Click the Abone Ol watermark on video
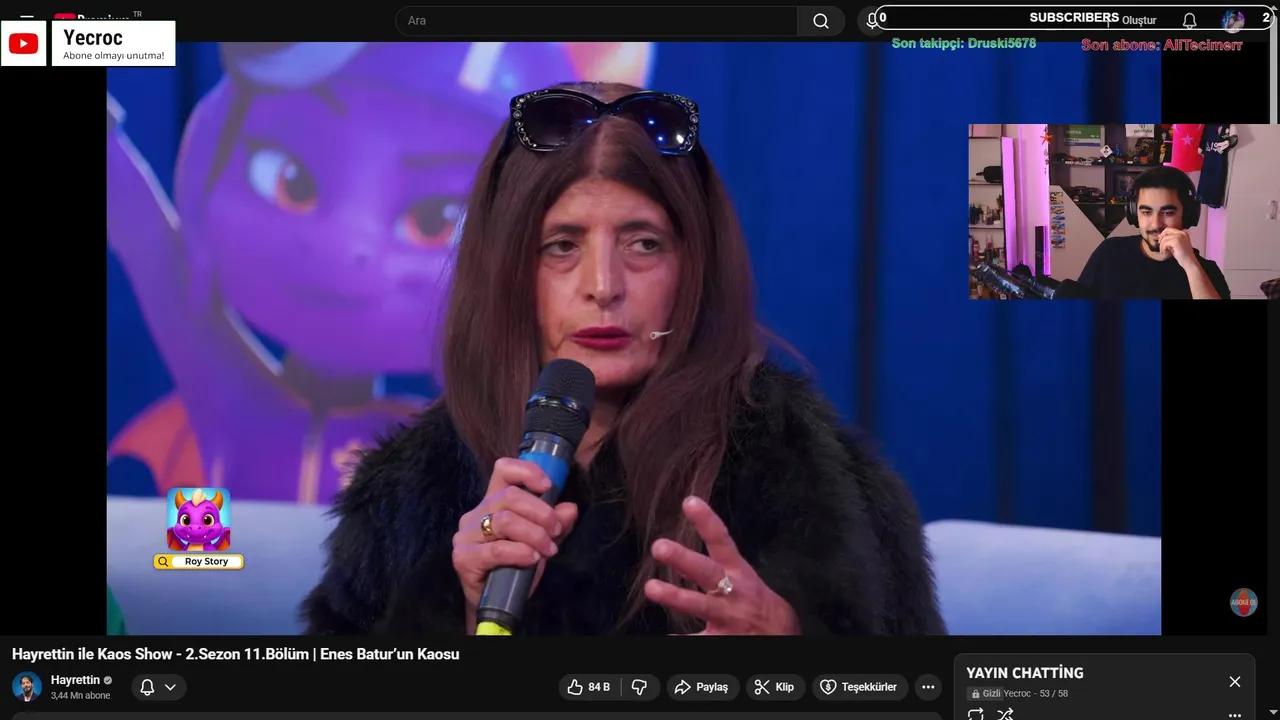The image size is (1280, 720). click(x=1243, y=602)
